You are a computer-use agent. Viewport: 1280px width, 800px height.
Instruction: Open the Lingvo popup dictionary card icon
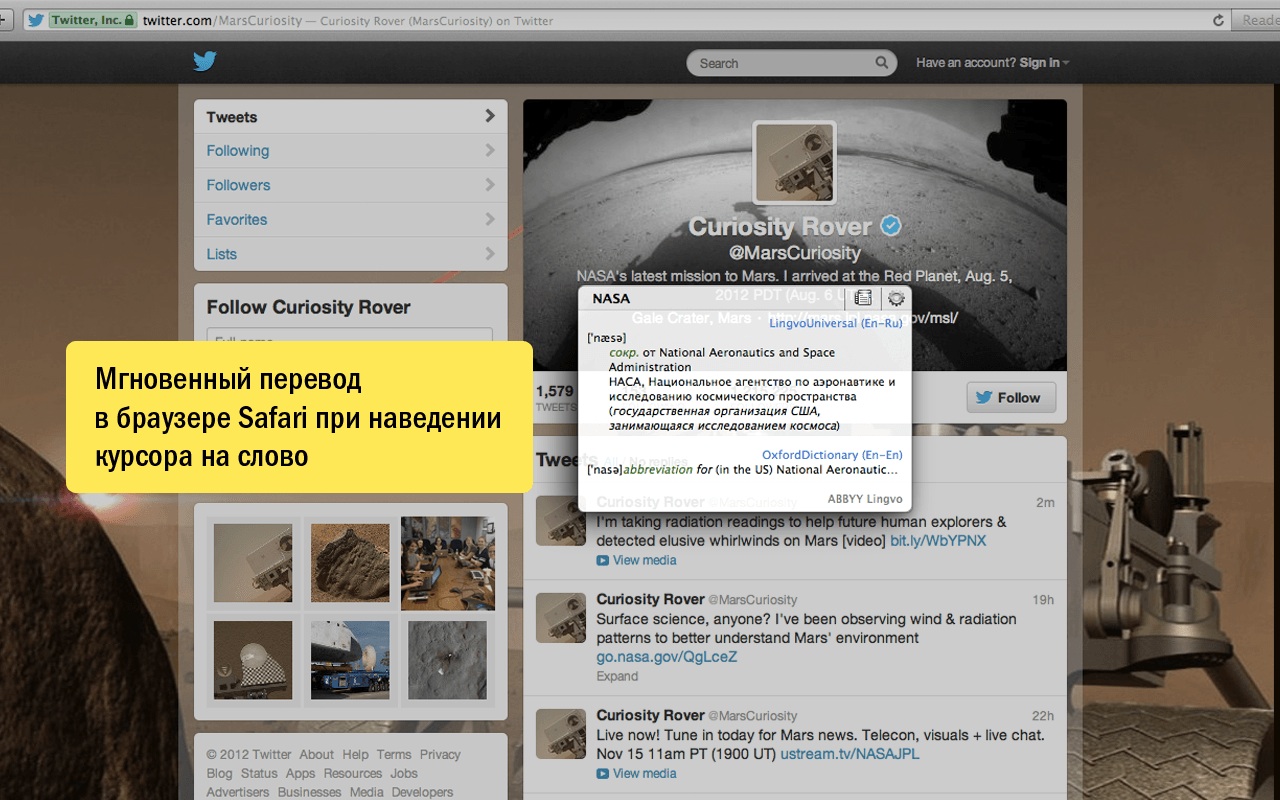click(x=863, y=298)
